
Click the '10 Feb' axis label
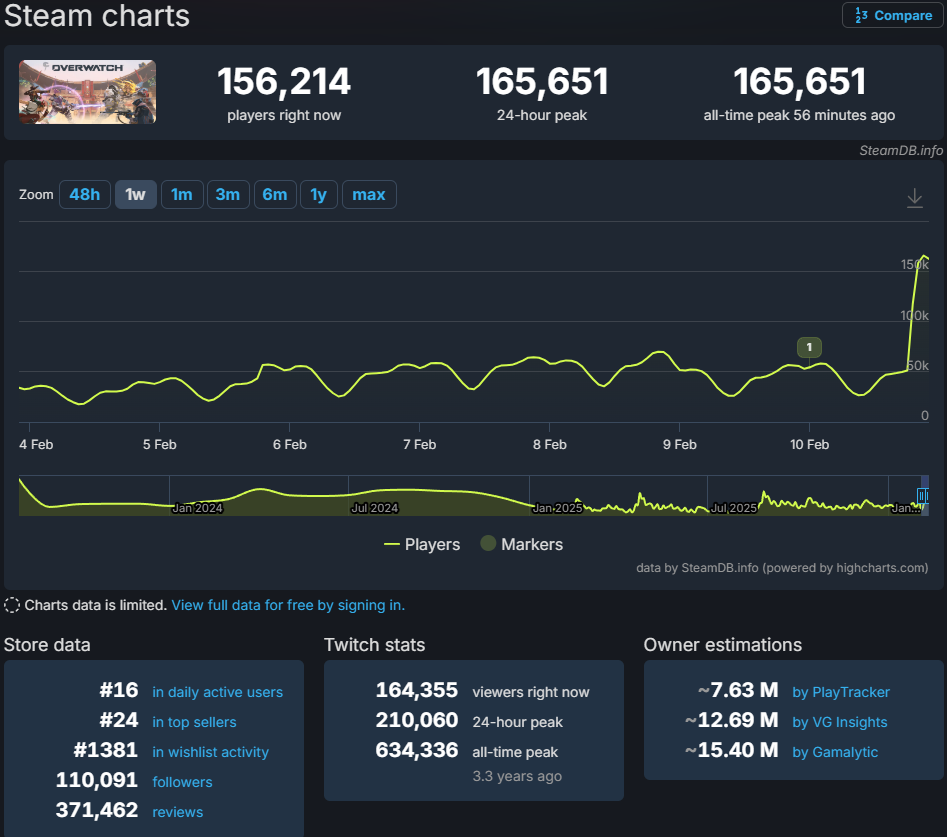(809, 444)
